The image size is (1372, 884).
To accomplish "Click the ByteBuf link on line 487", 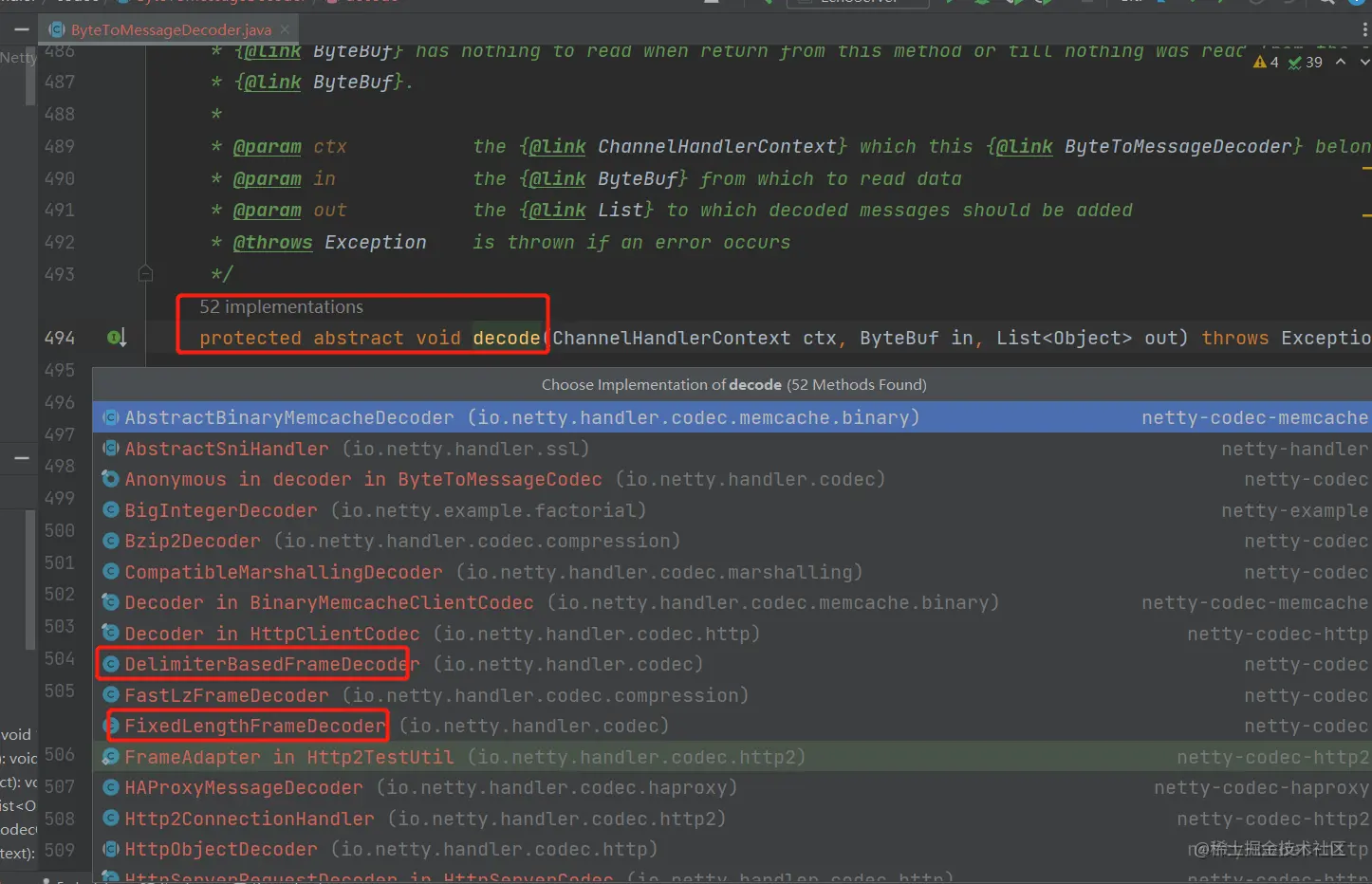I will click(353, 82).
